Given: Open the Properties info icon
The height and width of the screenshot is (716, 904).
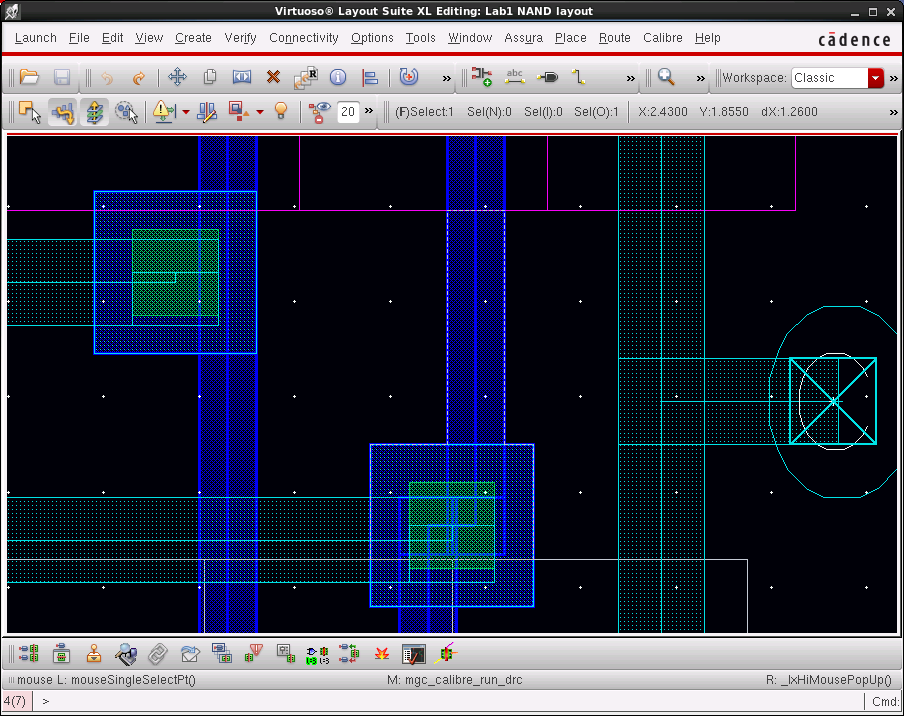Looking at the screenshot, I should (338, 77).
